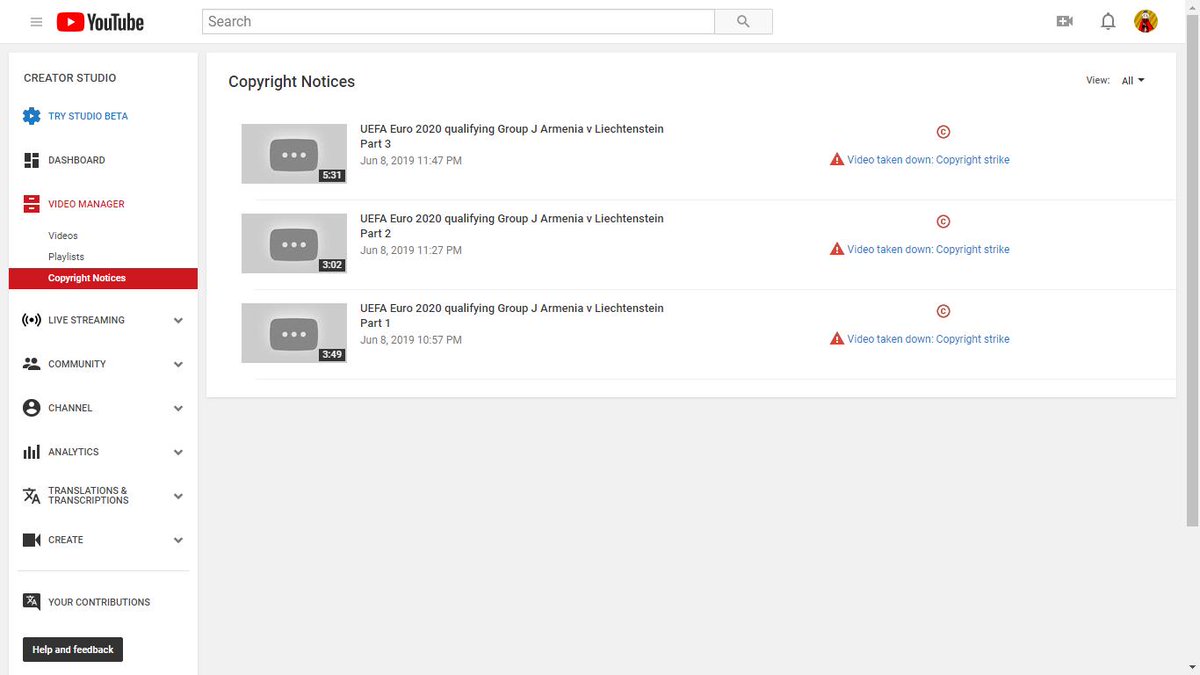Open Your Contributions menu item
Screen dimensions: 1200x675
(99, 602)
